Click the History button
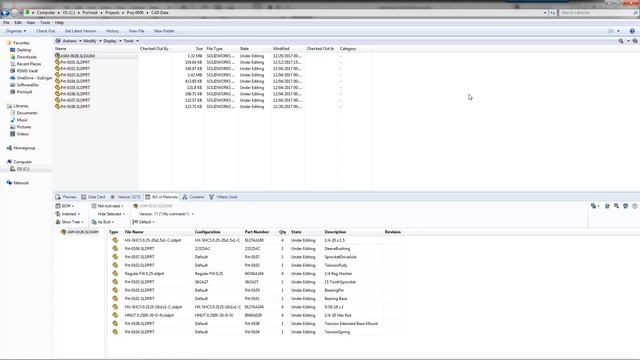 coord(112,31)
